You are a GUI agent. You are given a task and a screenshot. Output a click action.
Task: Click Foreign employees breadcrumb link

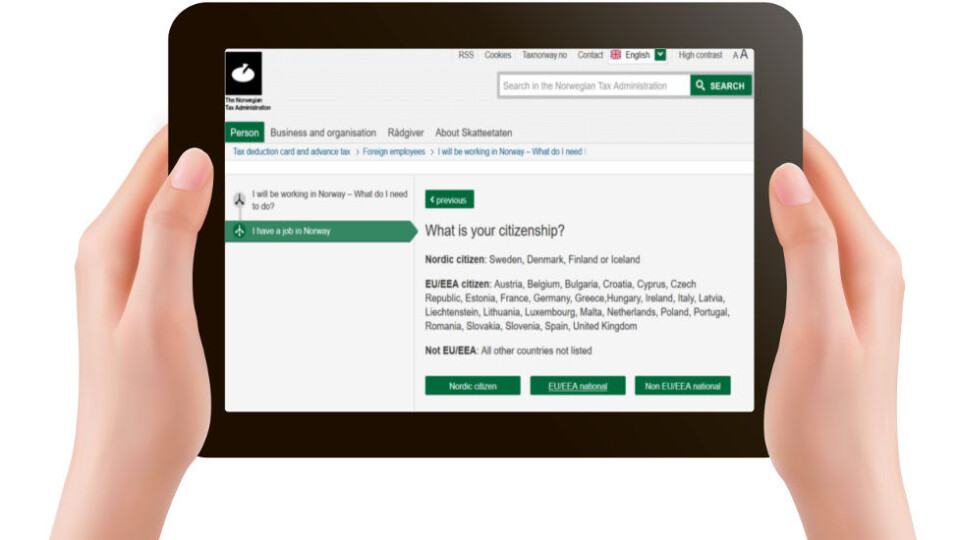point(394,152)
